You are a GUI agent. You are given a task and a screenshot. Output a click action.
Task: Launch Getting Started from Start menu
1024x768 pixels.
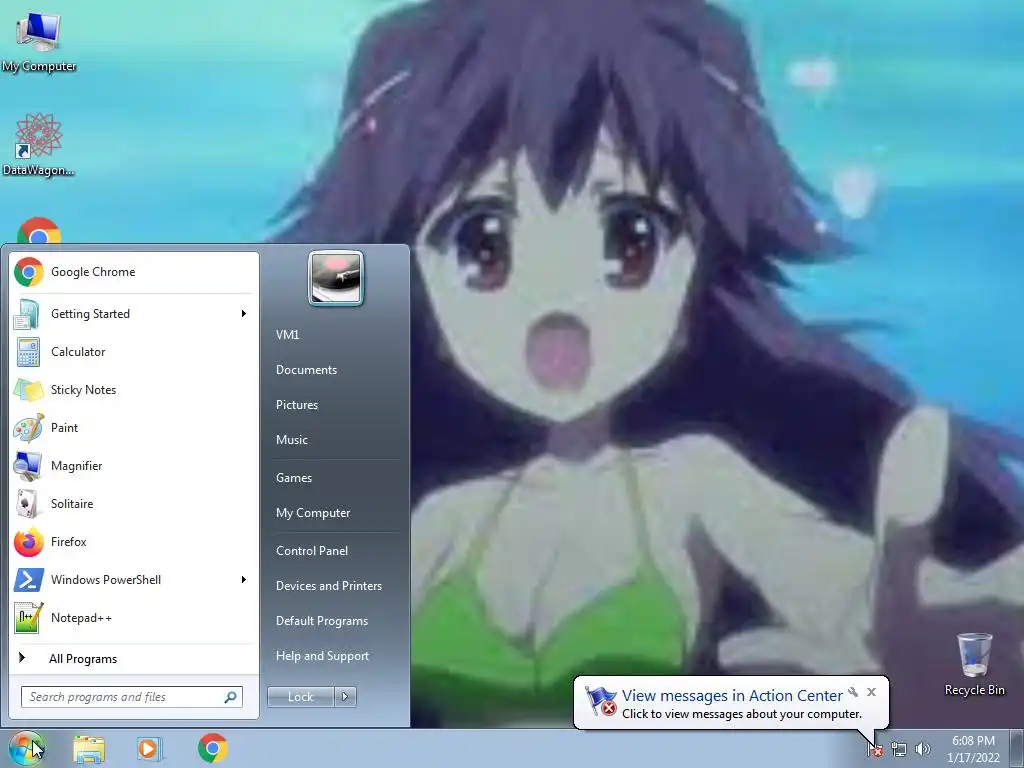[x=133, y=314]
